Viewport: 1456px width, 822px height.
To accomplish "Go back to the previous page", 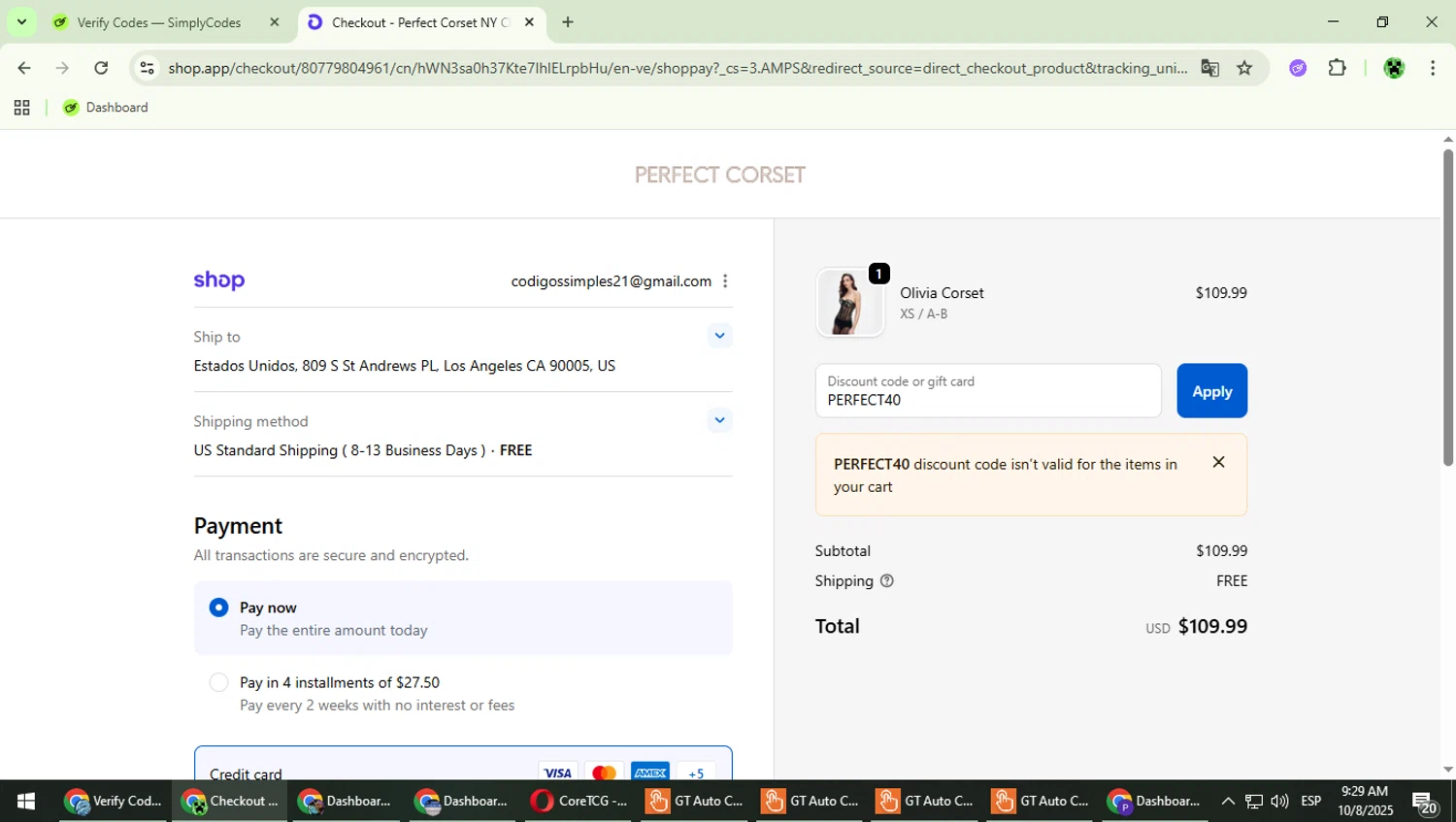I will (23, 68).
